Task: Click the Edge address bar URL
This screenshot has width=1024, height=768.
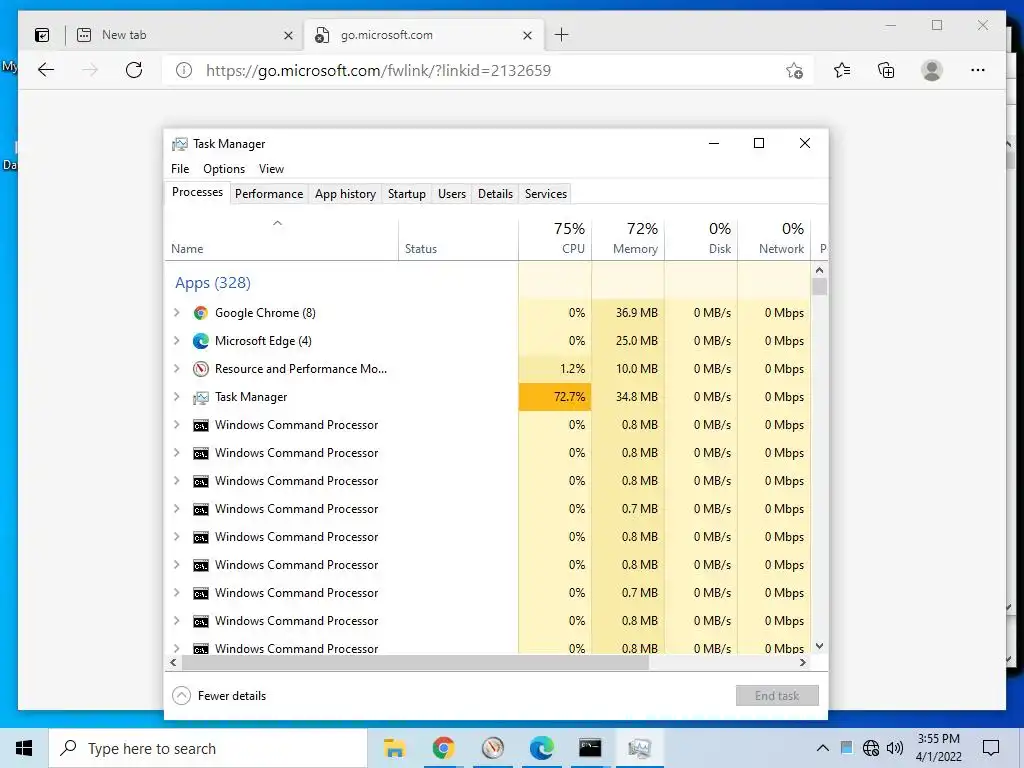Action: point(379,71)
